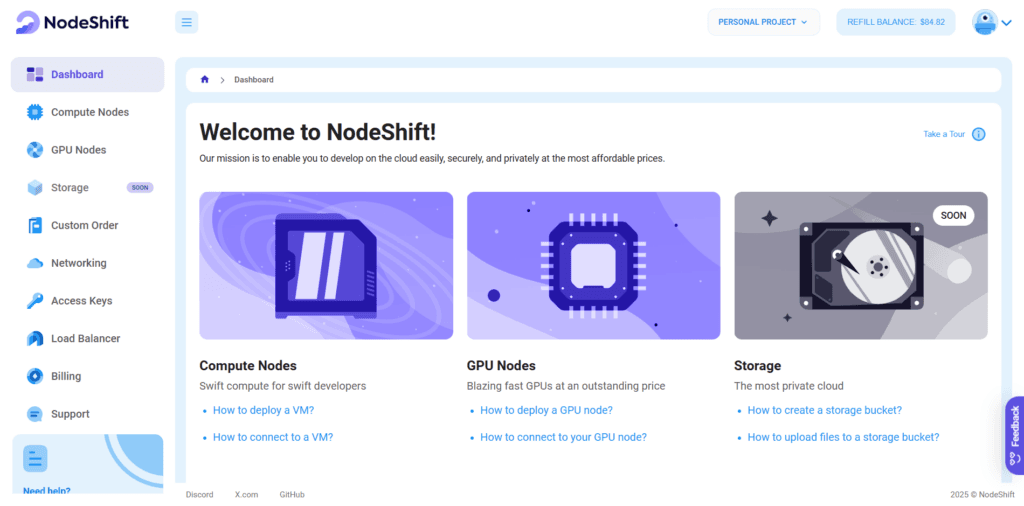This screenshot has height=506, width=1024.
Task: Click the GPU Nodes sidebar icon
Action: (35, 150)
